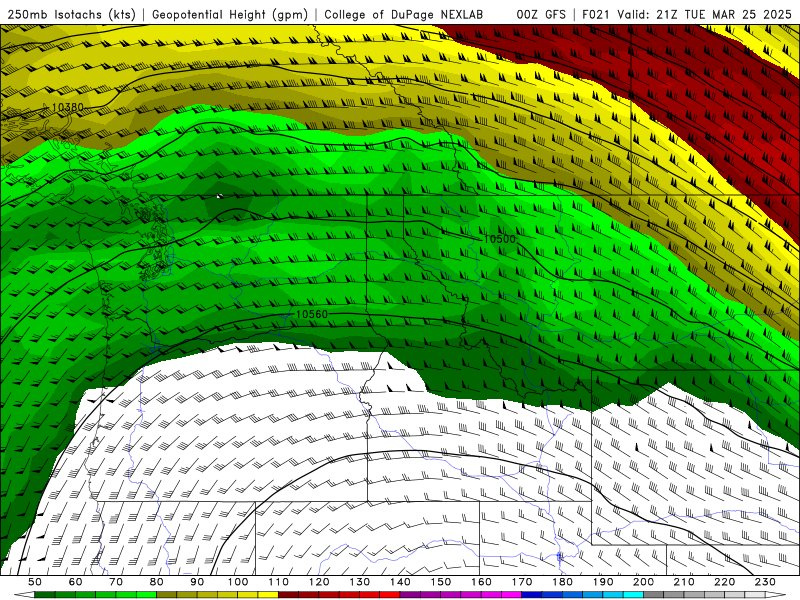Click the '150' color scale value
800x600 pixels.
(x=441, y=582)
